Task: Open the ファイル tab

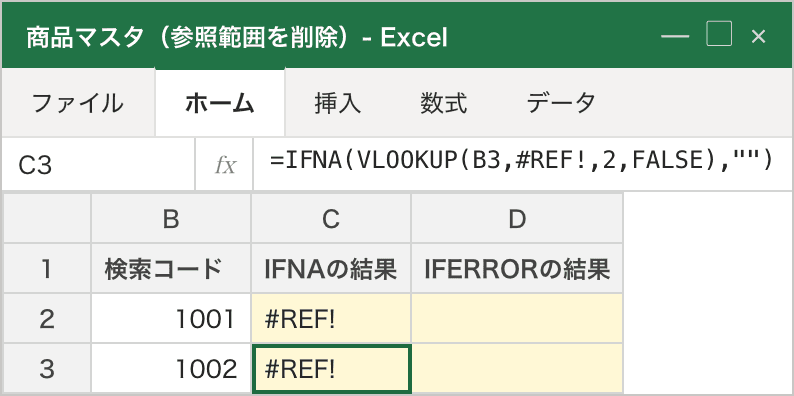Action: pos(77,103)
